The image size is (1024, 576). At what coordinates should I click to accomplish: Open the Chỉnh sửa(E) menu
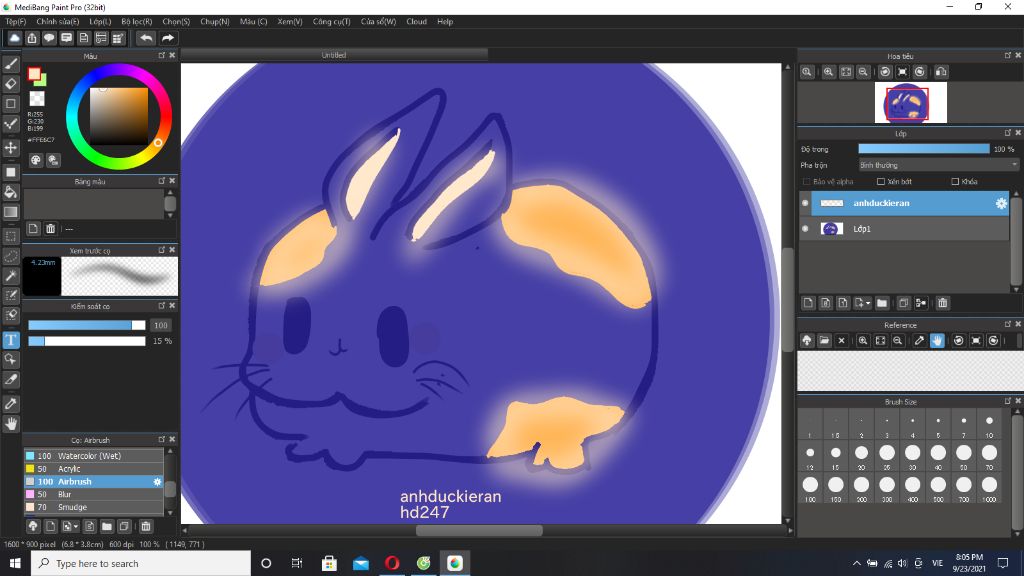pos(57,22)
